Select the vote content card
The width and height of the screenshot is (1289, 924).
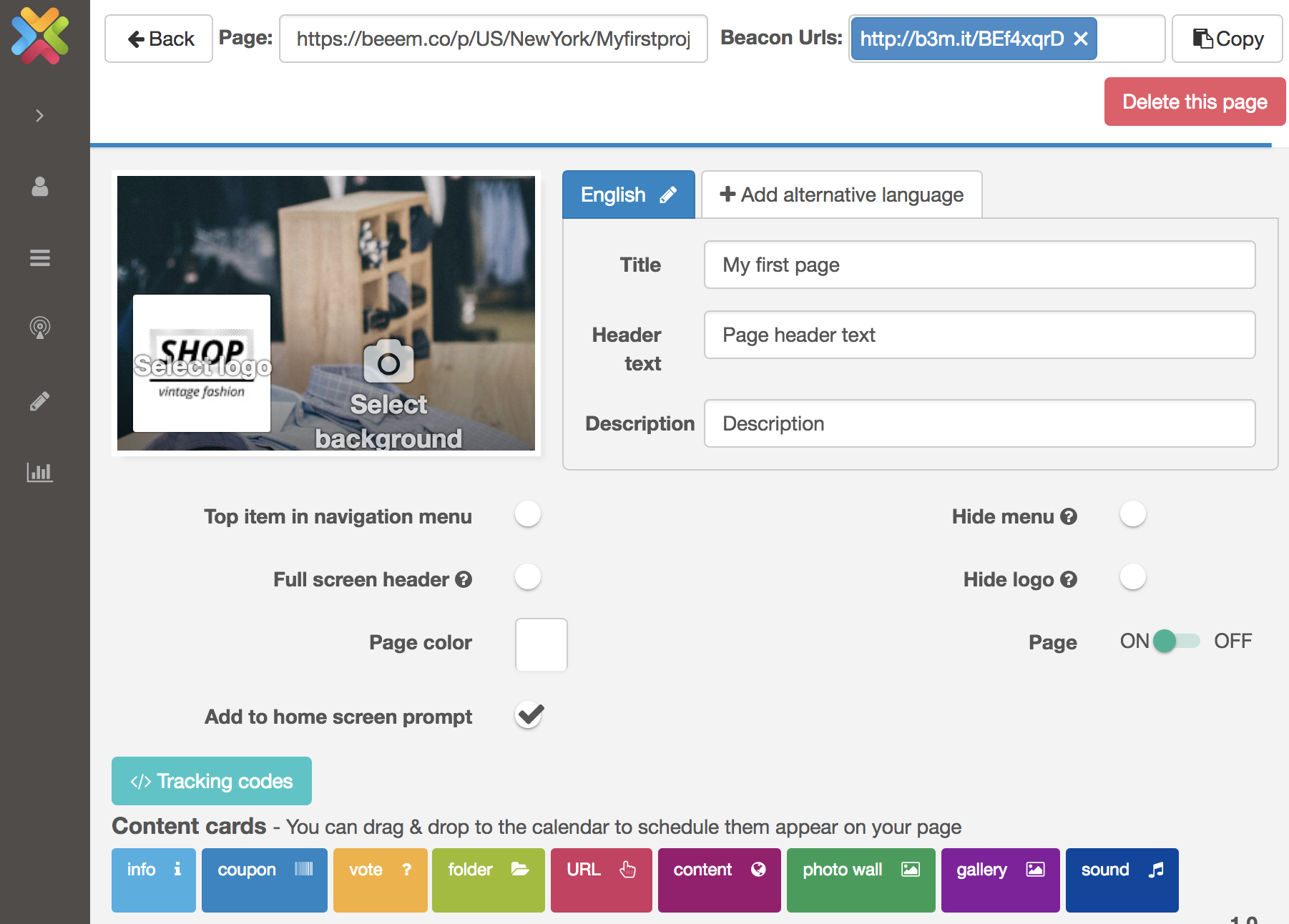(381, 880)
